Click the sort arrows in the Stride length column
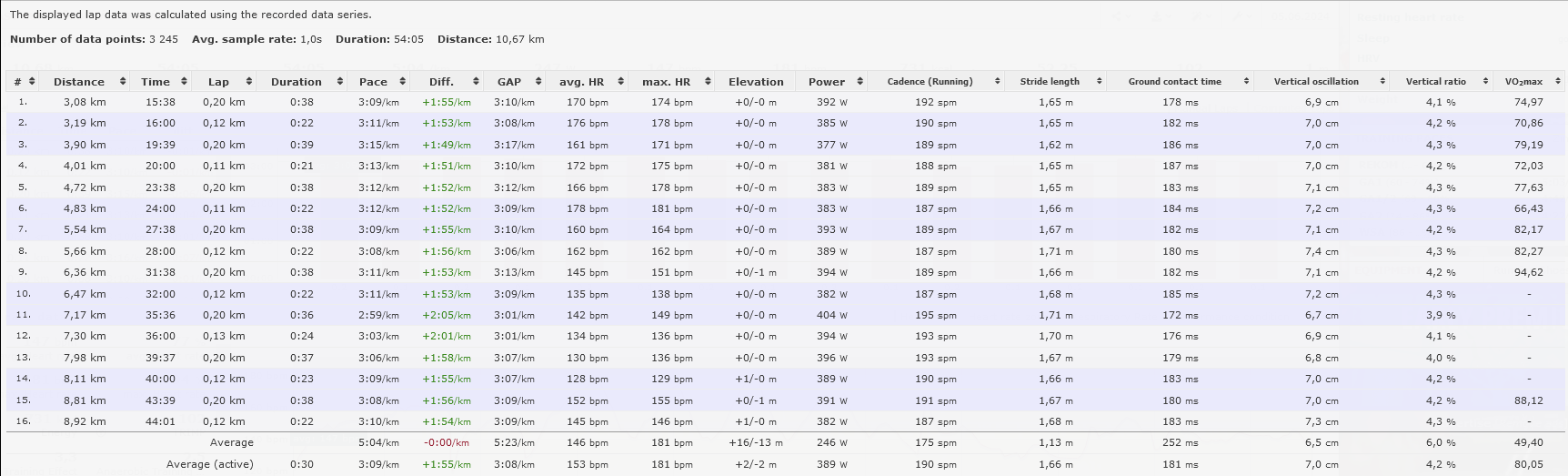1568x476 pixels. pos(1099,82)
